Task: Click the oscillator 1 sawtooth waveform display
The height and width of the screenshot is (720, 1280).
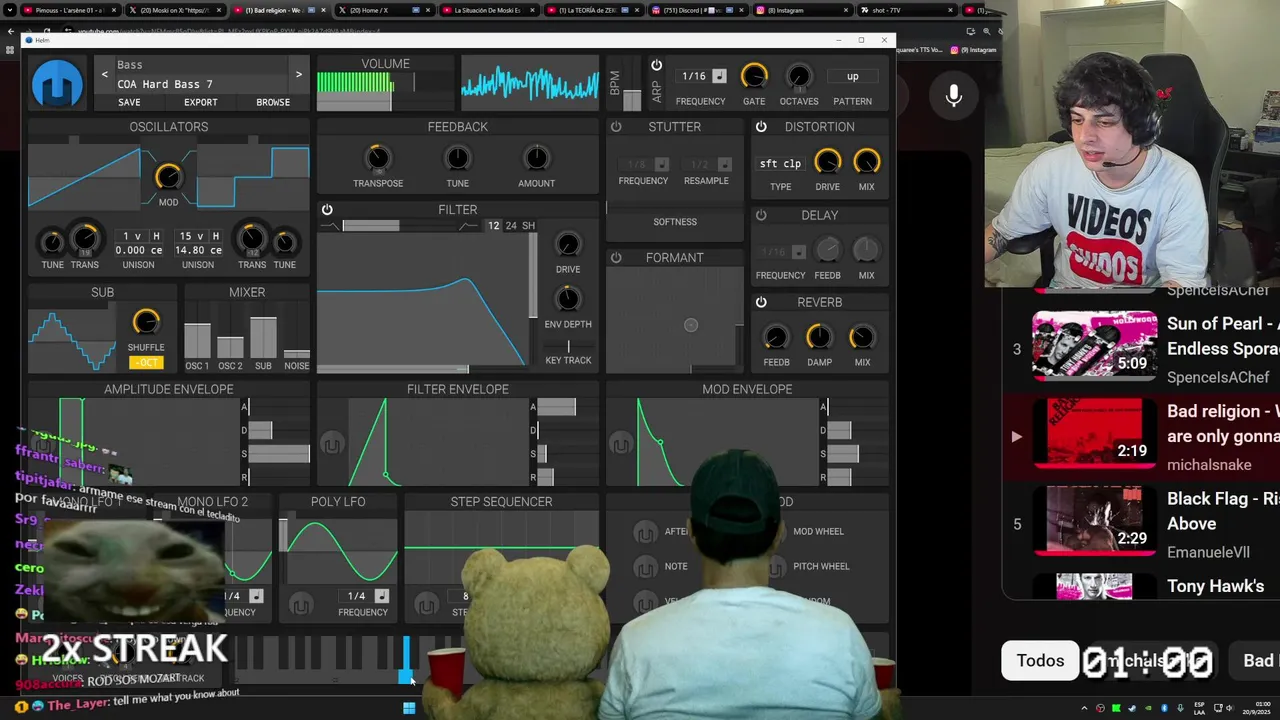Action: tap(85, 176)
